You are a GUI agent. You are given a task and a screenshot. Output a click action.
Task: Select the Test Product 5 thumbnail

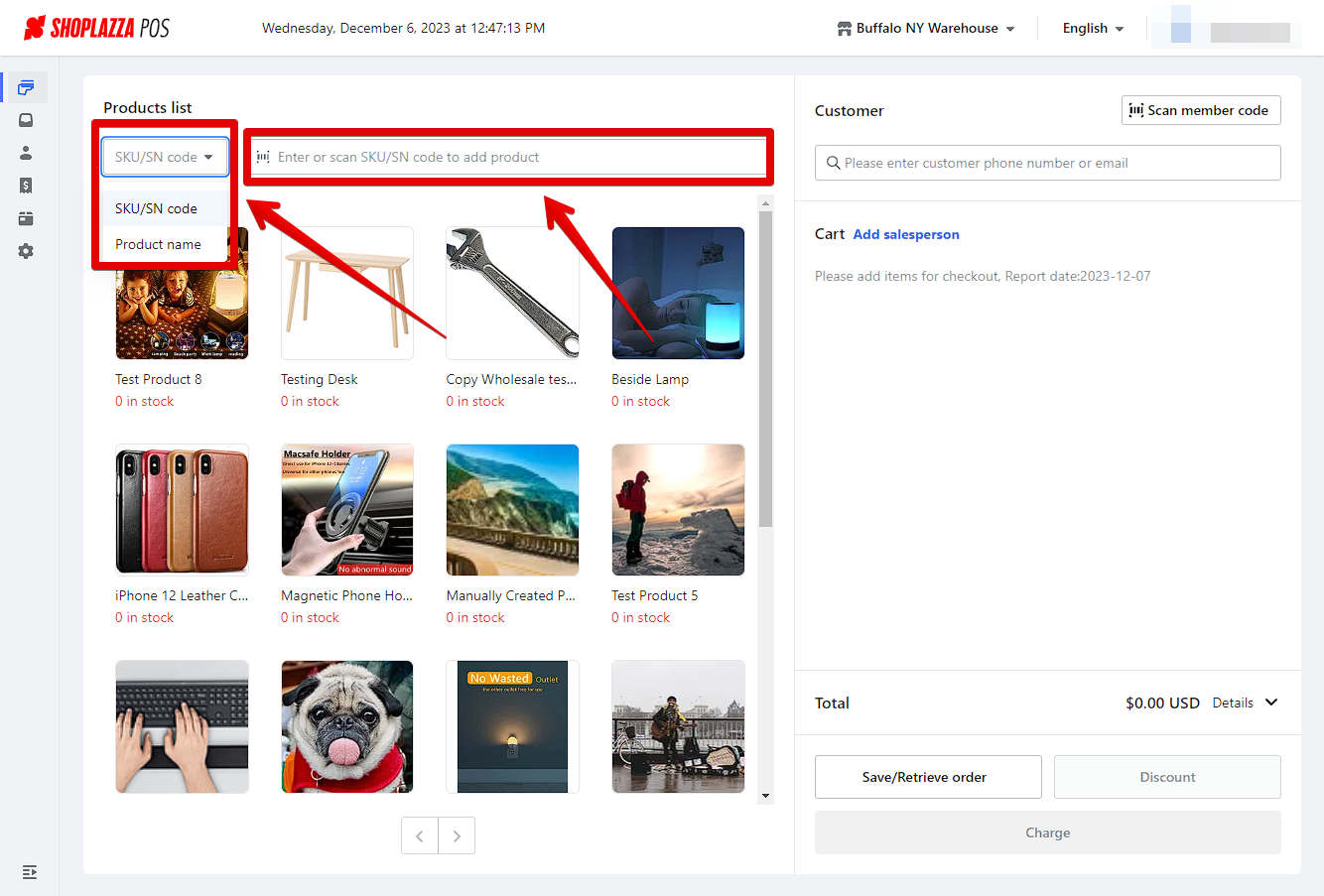[x=678, y=510]
